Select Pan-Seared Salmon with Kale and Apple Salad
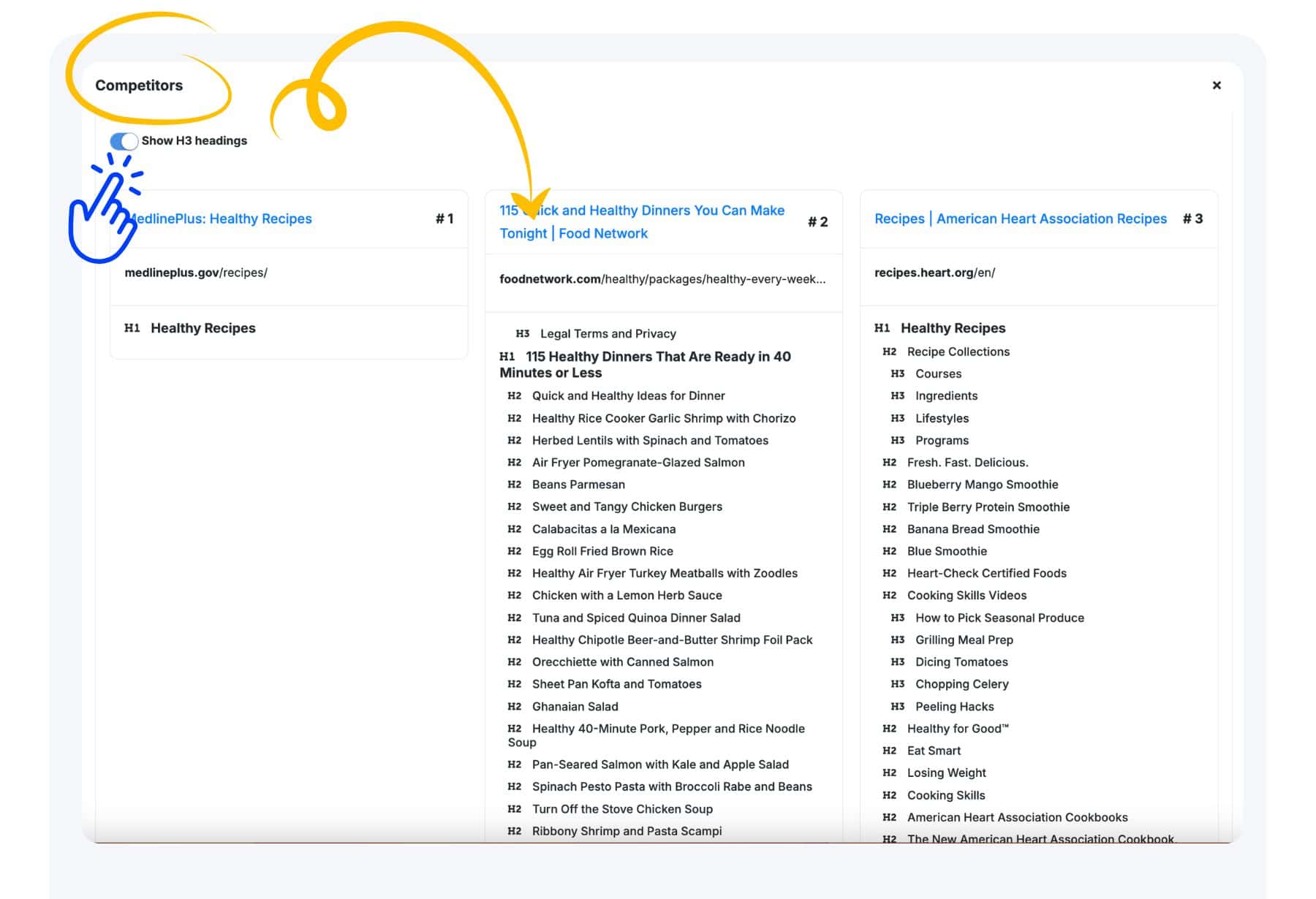The height and width of the screenshot is (899, 1316). click(660, 765)
